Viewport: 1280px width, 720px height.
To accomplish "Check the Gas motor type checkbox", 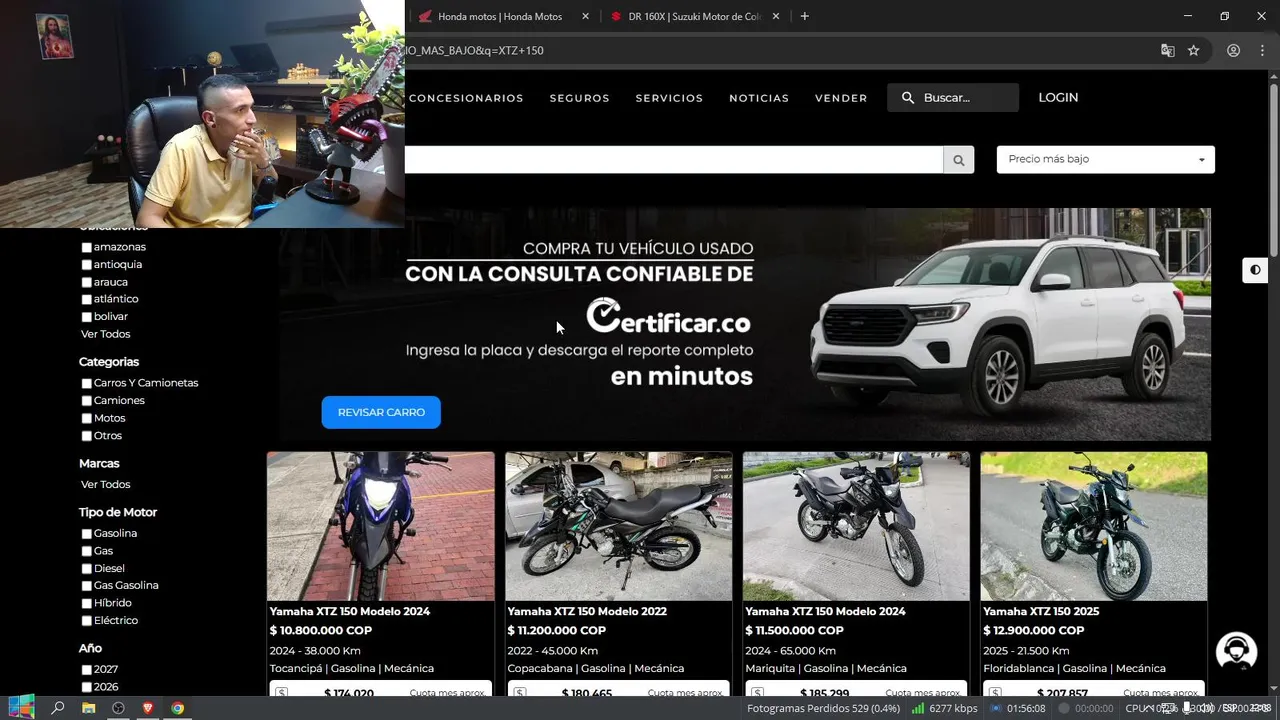I will click(x=86, y=551).
